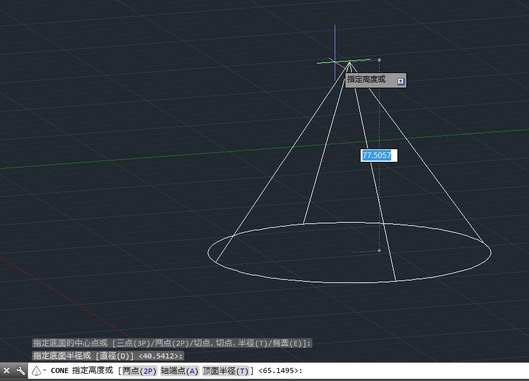Choose the 顶面半径(T) command option
Viewport: 529px width, 381px height.
click(x=225, y=371)
